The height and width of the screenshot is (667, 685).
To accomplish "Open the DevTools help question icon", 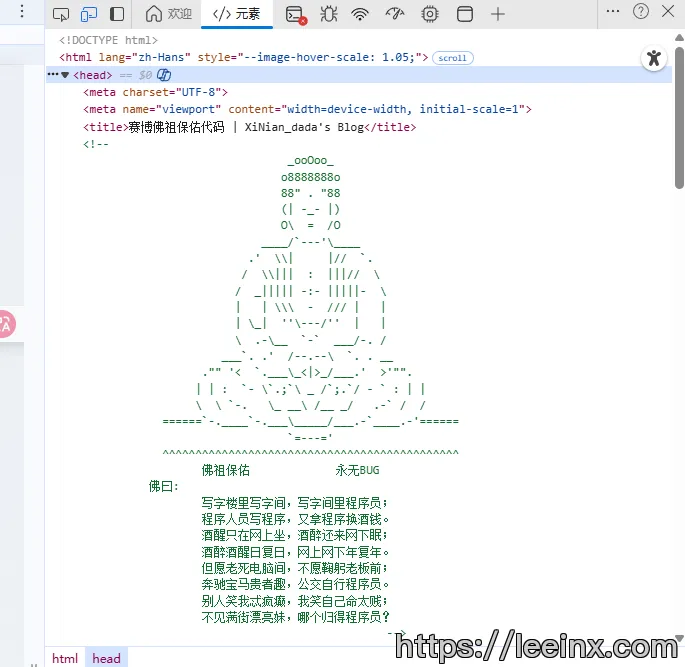I will coord(641,12).
